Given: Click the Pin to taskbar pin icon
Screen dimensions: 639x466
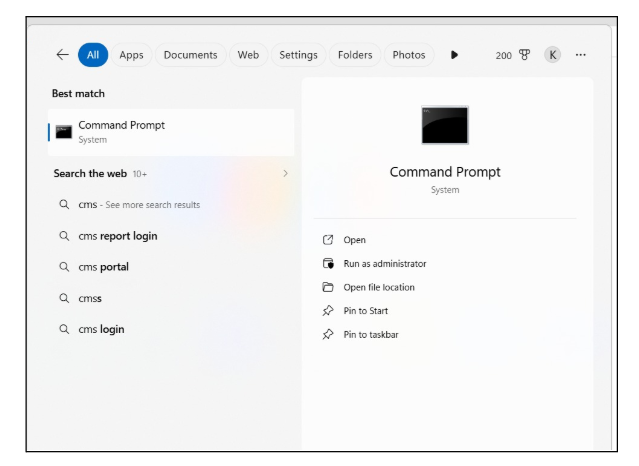Looking at the screenshot, I should pos(328,335).
